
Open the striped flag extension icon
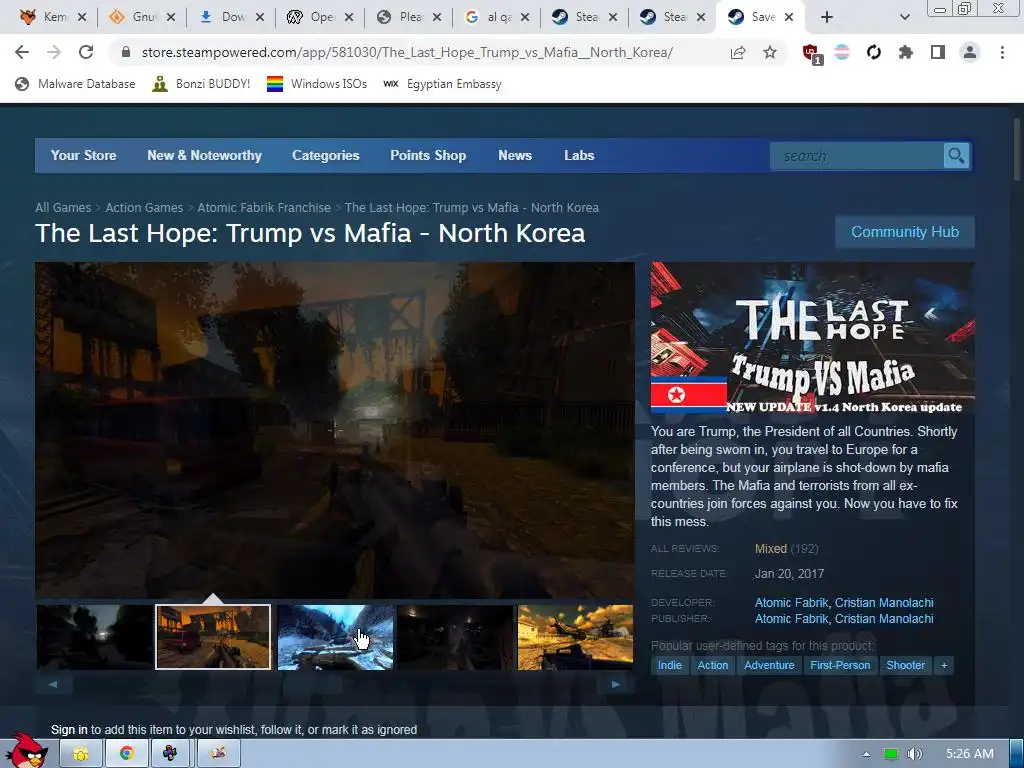tap(842, 52)
